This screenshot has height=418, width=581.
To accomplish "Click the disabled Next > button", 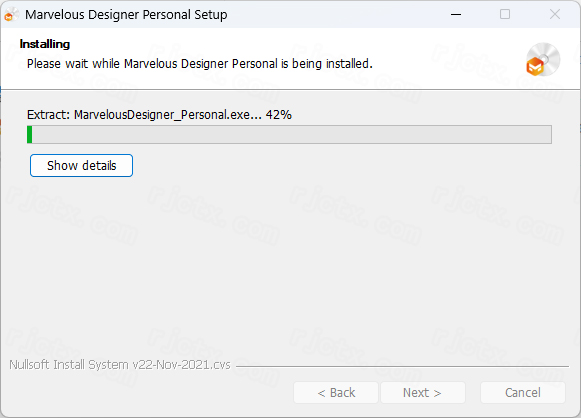I will (422, 392).
